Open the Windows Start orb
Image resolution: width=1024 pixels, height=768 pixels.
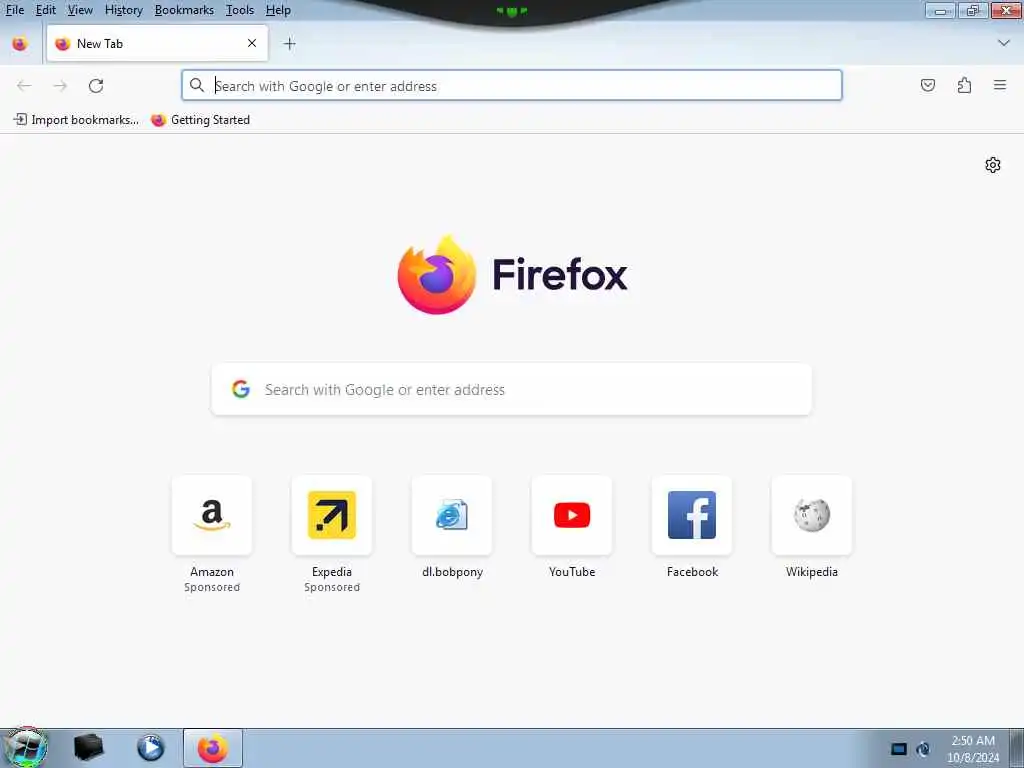point(25,747)
